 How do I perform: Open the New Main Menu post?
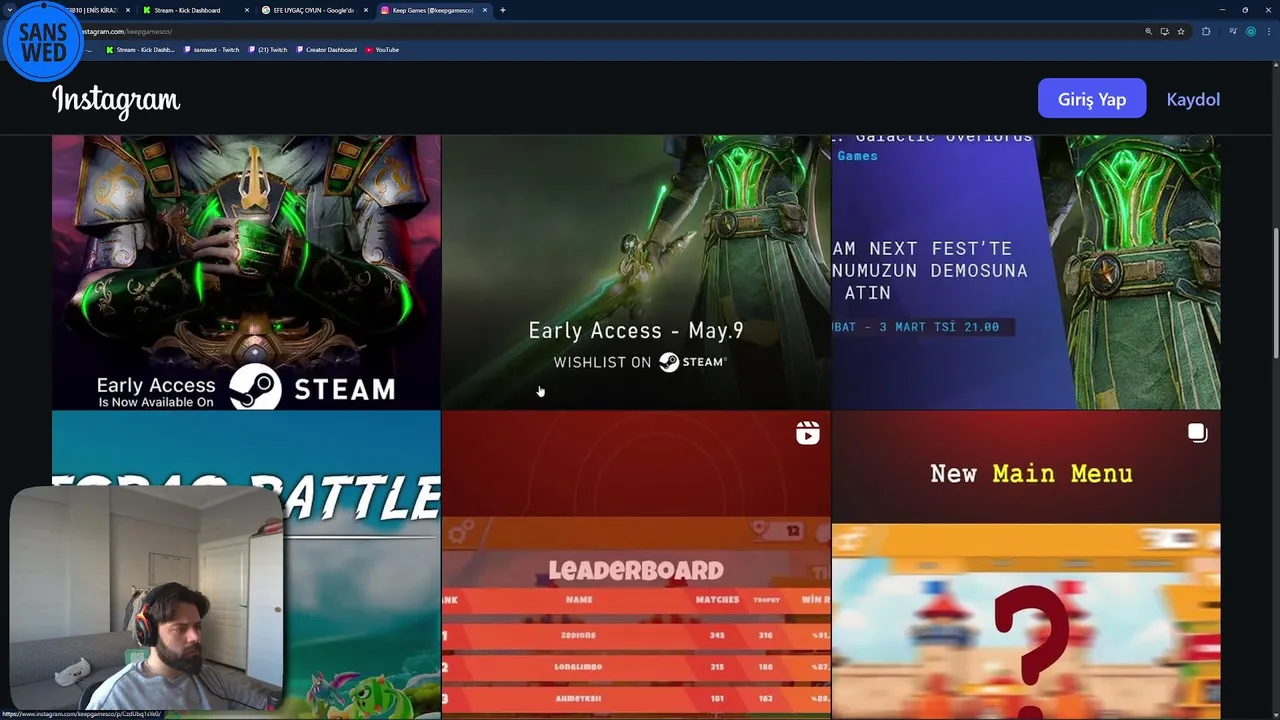coord(1026,565)
